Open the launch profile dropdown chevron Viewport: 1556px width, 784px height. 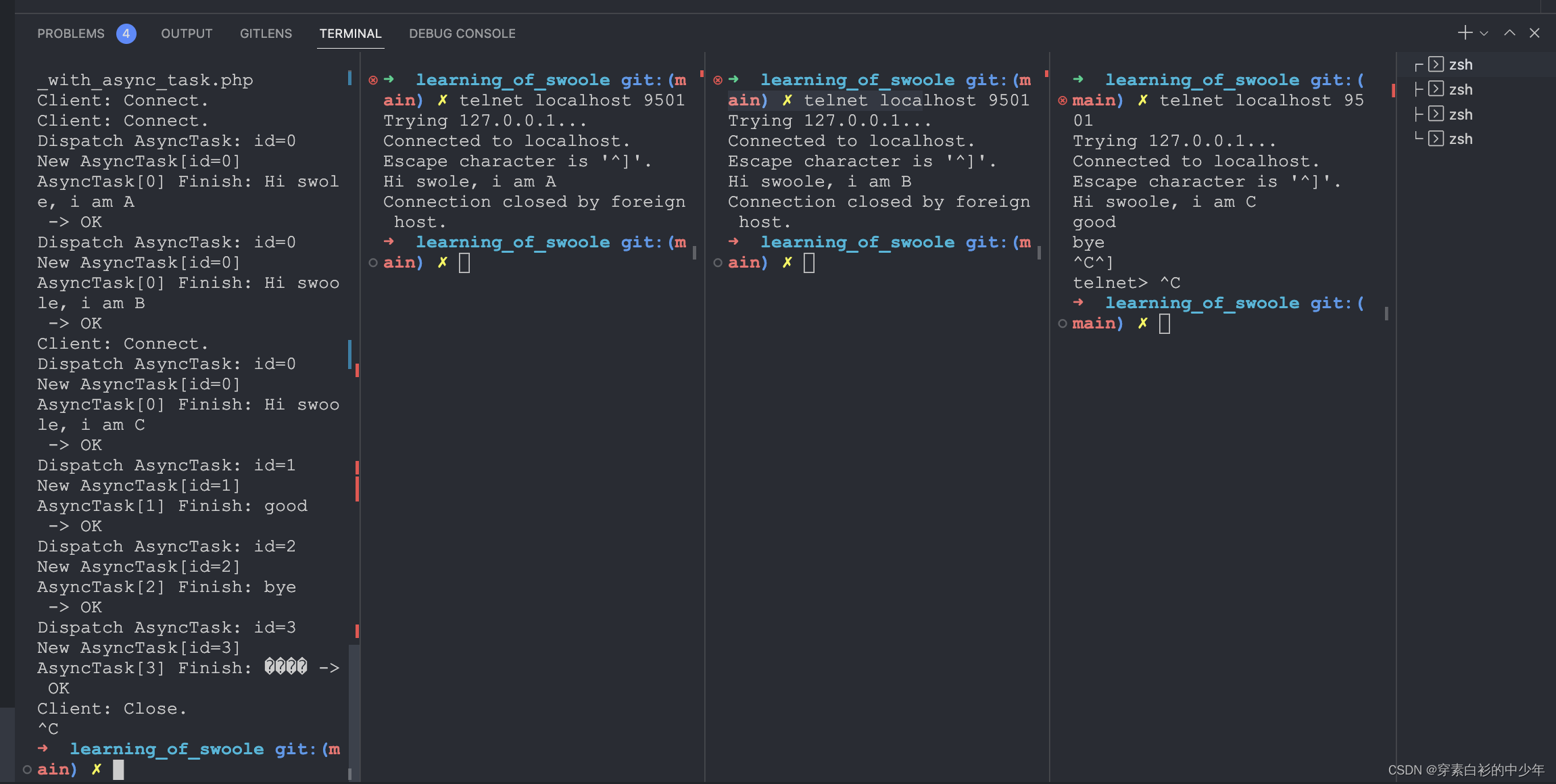click(x=1484, y=34)
